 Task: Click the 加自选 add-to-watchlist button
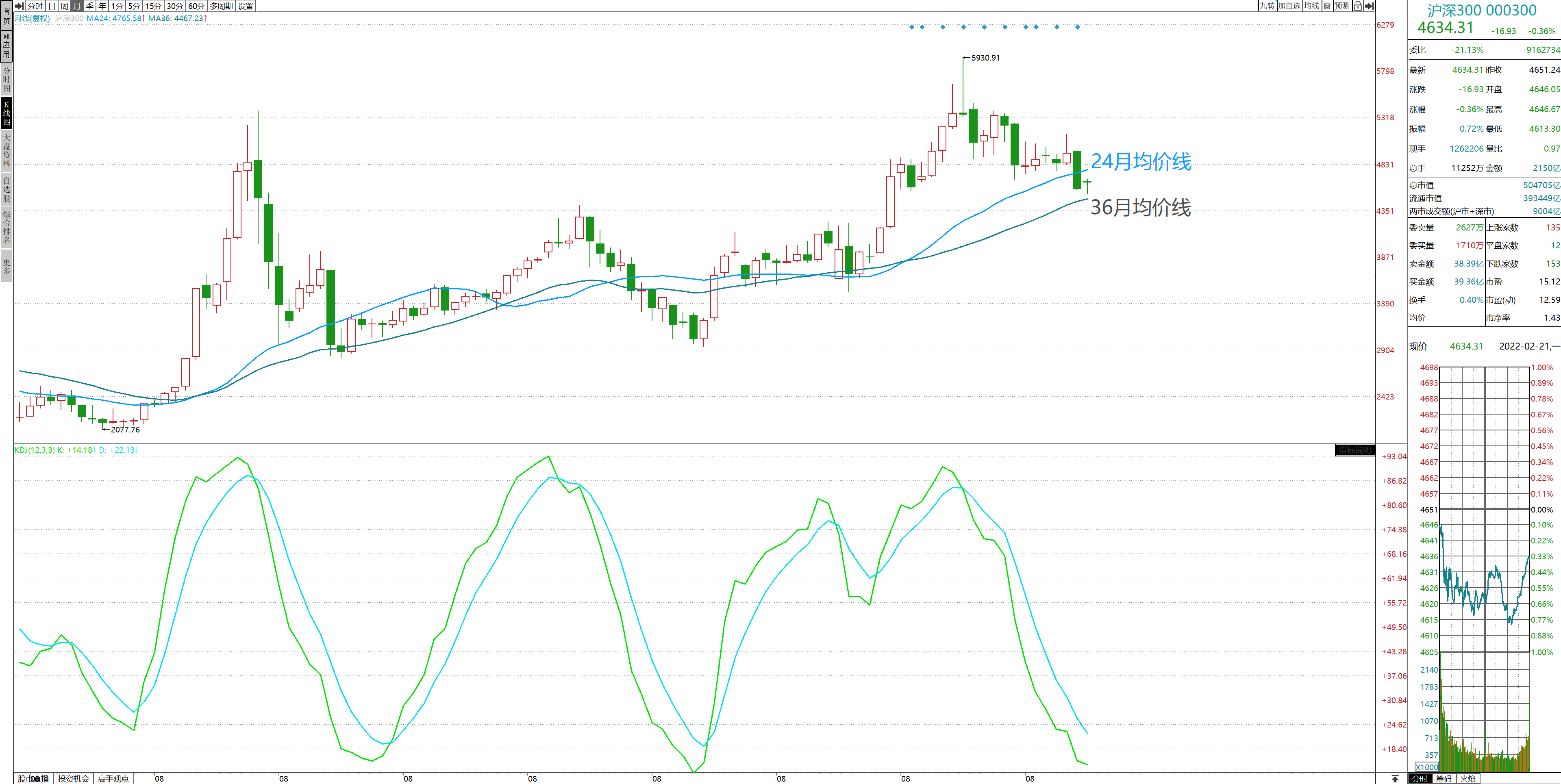1289,6
